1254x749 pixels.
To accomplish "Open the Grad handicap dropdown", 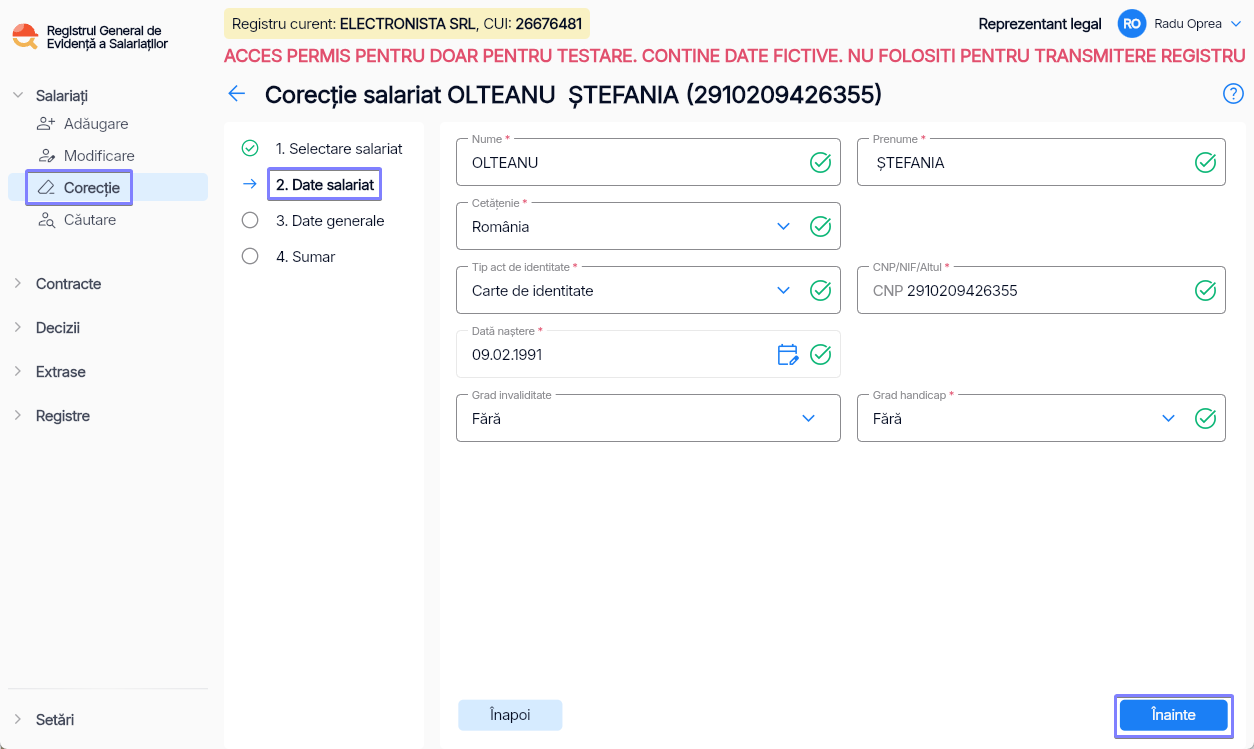I will point(1169,418).
